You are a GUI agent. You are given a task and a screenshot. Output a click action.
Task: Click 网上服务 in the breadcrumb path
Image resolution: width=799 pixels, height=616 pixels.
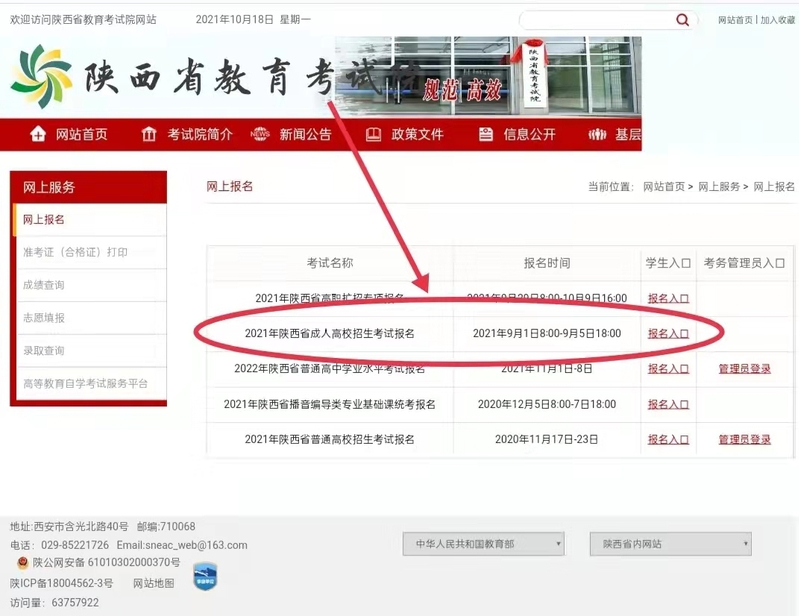pos(718,187)
